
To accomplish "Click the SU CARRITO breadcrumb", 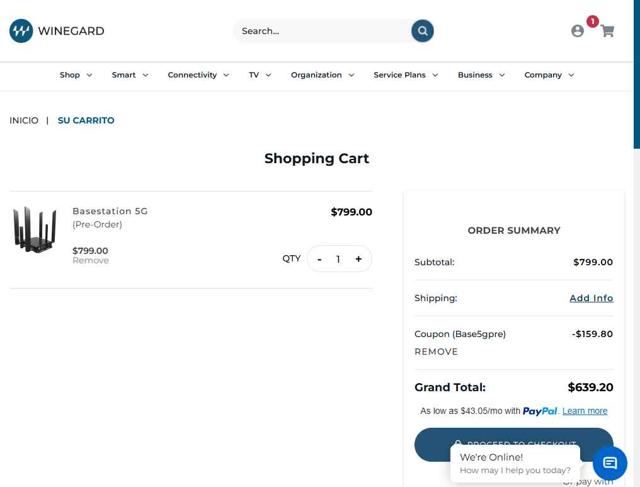I will tap(86, 120).
